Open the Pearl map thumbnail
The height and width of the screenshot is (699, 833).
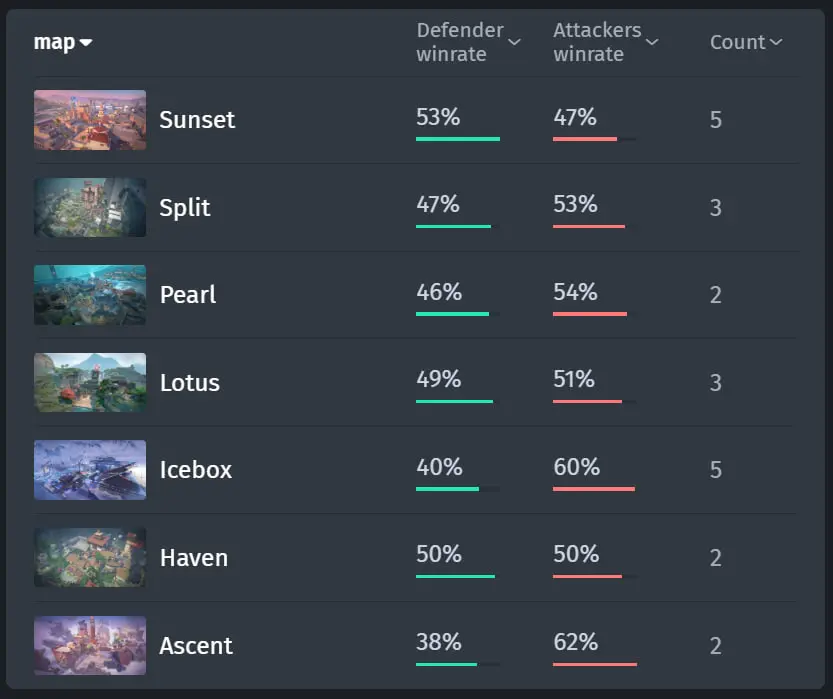pyautogui.click(x=90, y=295)
